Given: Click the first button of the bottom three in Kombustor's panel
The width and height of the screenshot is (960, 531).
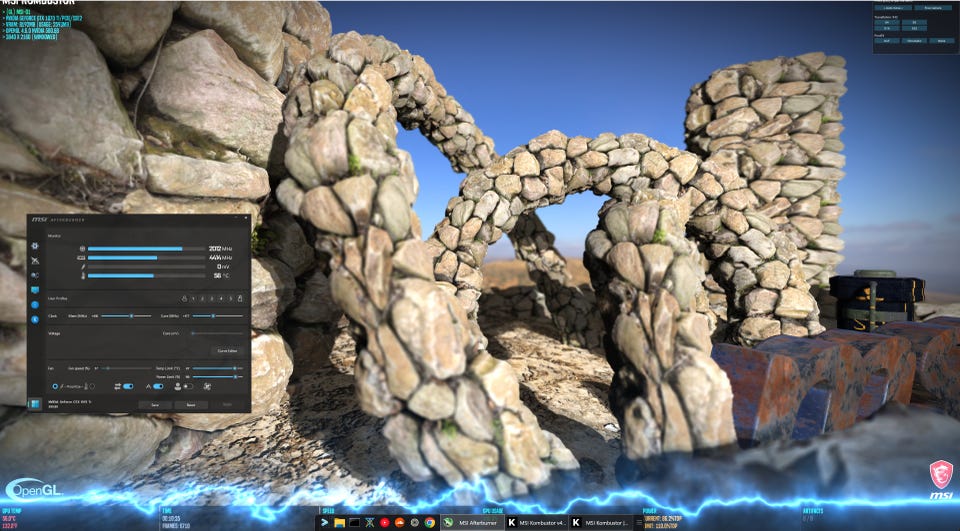Looking at the screenshot, I should point(887,41).
